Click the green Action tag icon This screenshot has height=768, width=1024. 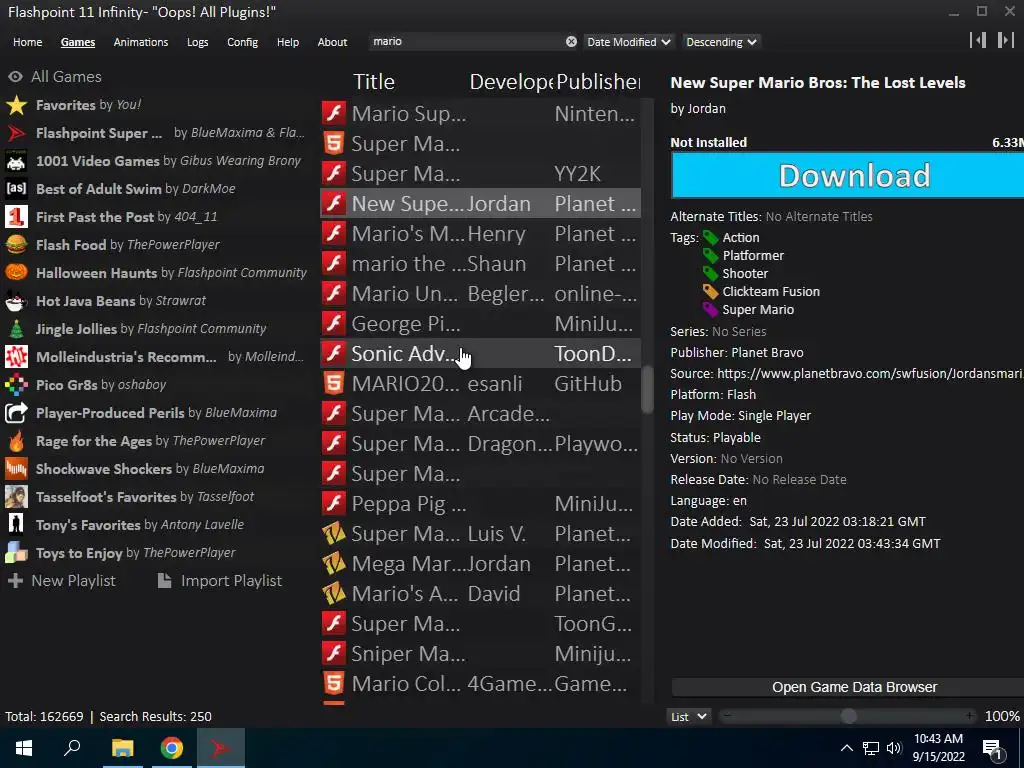coord(710,238)
